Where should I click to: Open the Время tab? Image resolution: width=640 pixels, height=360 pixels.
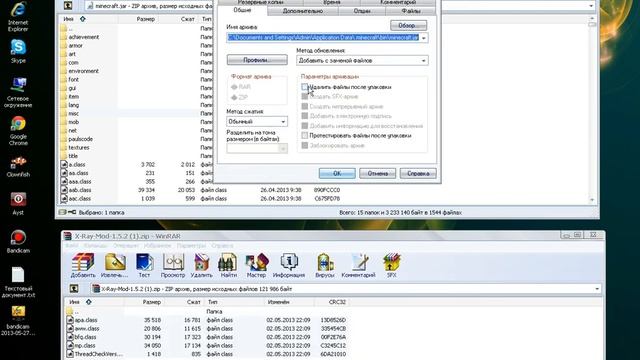332,2
